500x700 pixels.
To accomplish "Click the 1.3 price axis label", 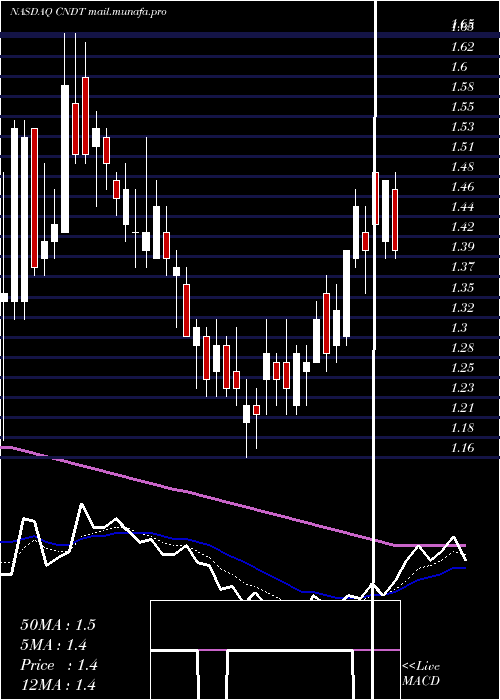I will 459,327.
